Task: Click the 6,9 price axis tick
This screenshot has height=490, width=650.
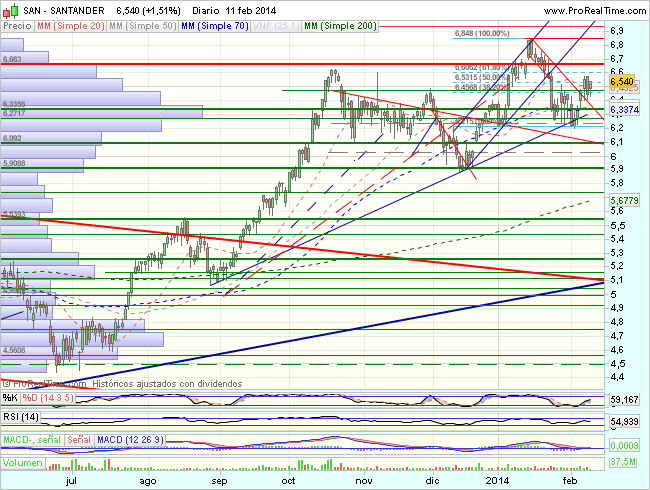Action: 617,31
